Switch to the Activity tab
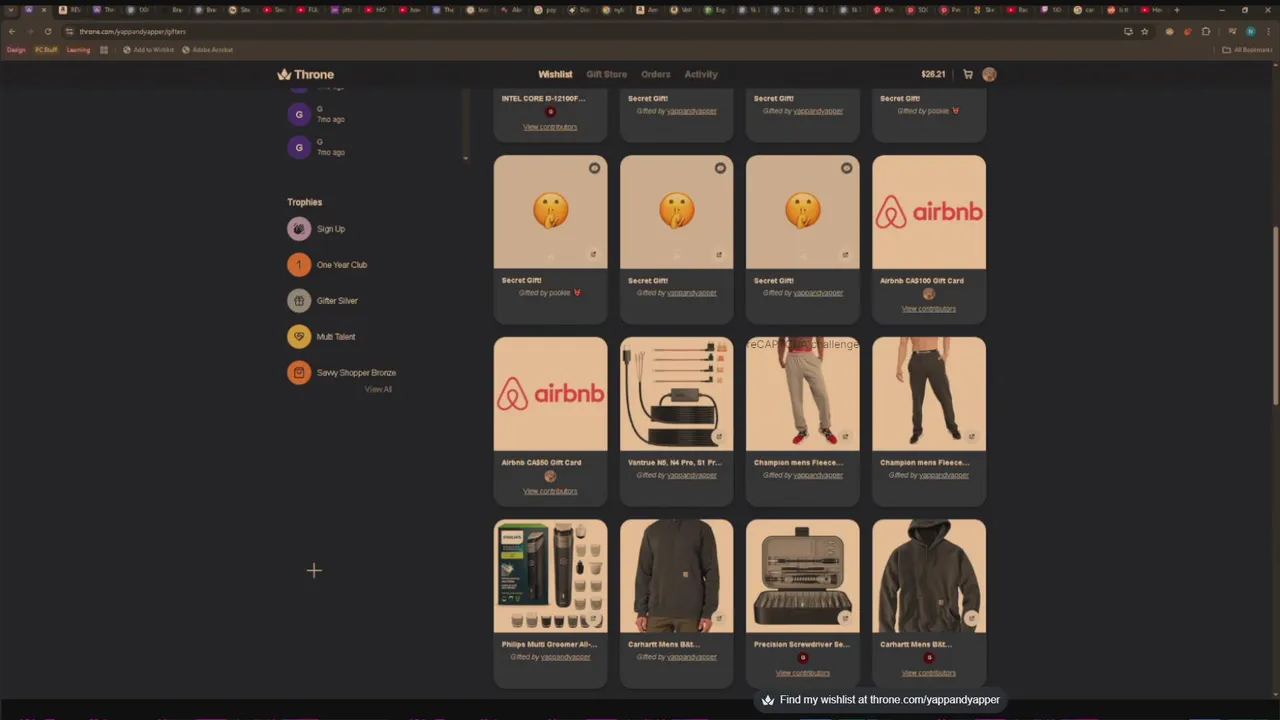1280x720 pixels. 701,74
